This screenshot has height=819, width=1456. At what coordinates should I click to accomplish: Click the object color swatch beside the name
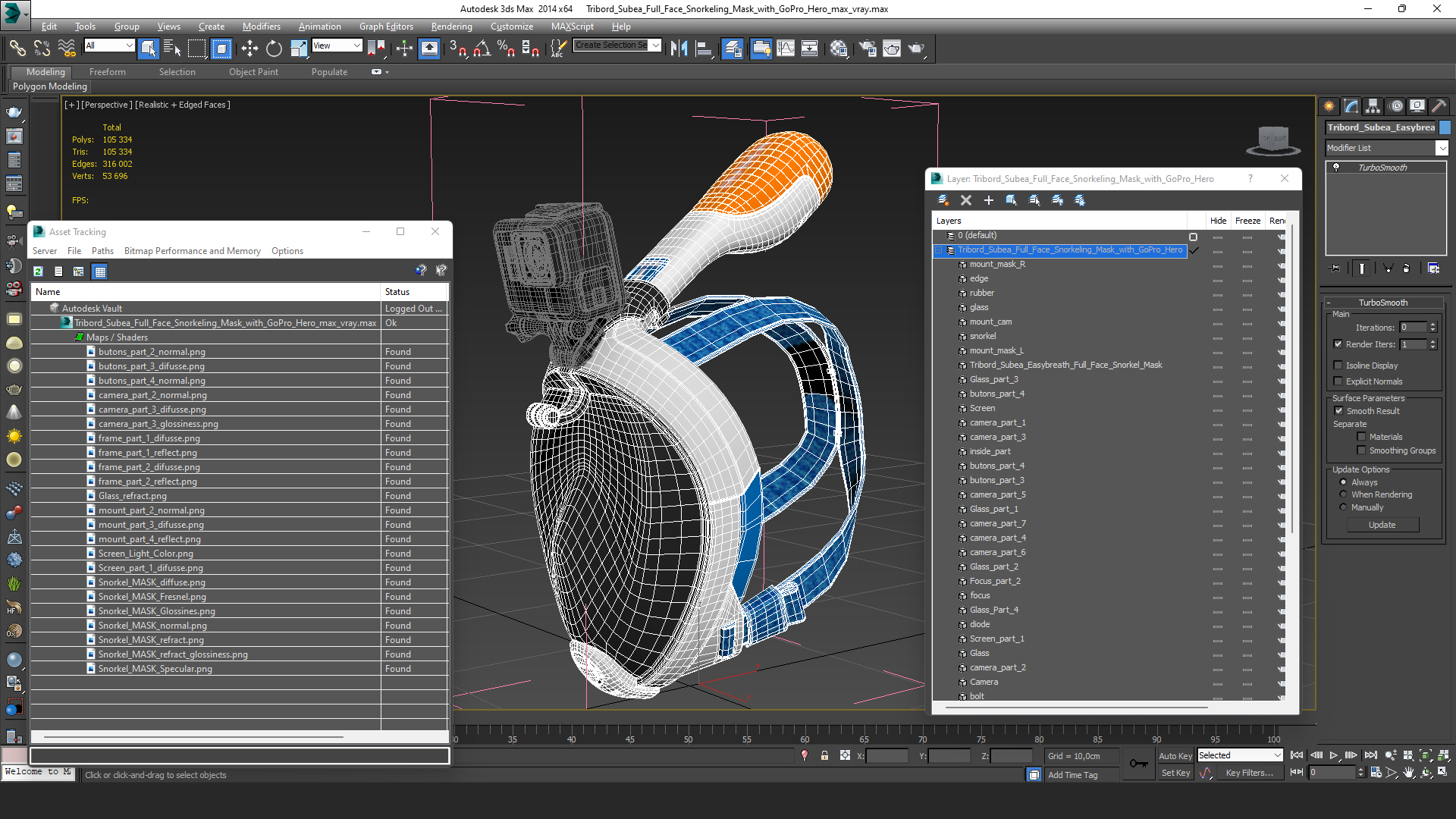tap(1445, 127)
